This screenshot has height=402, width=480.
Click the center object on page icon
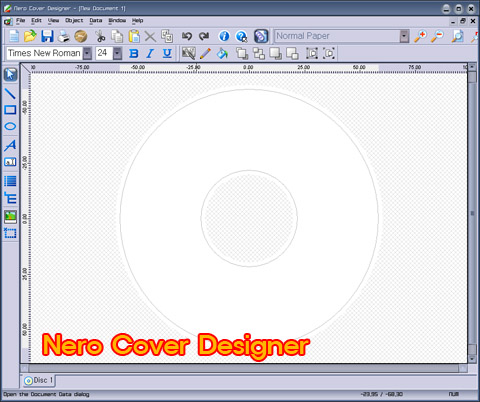329,53
